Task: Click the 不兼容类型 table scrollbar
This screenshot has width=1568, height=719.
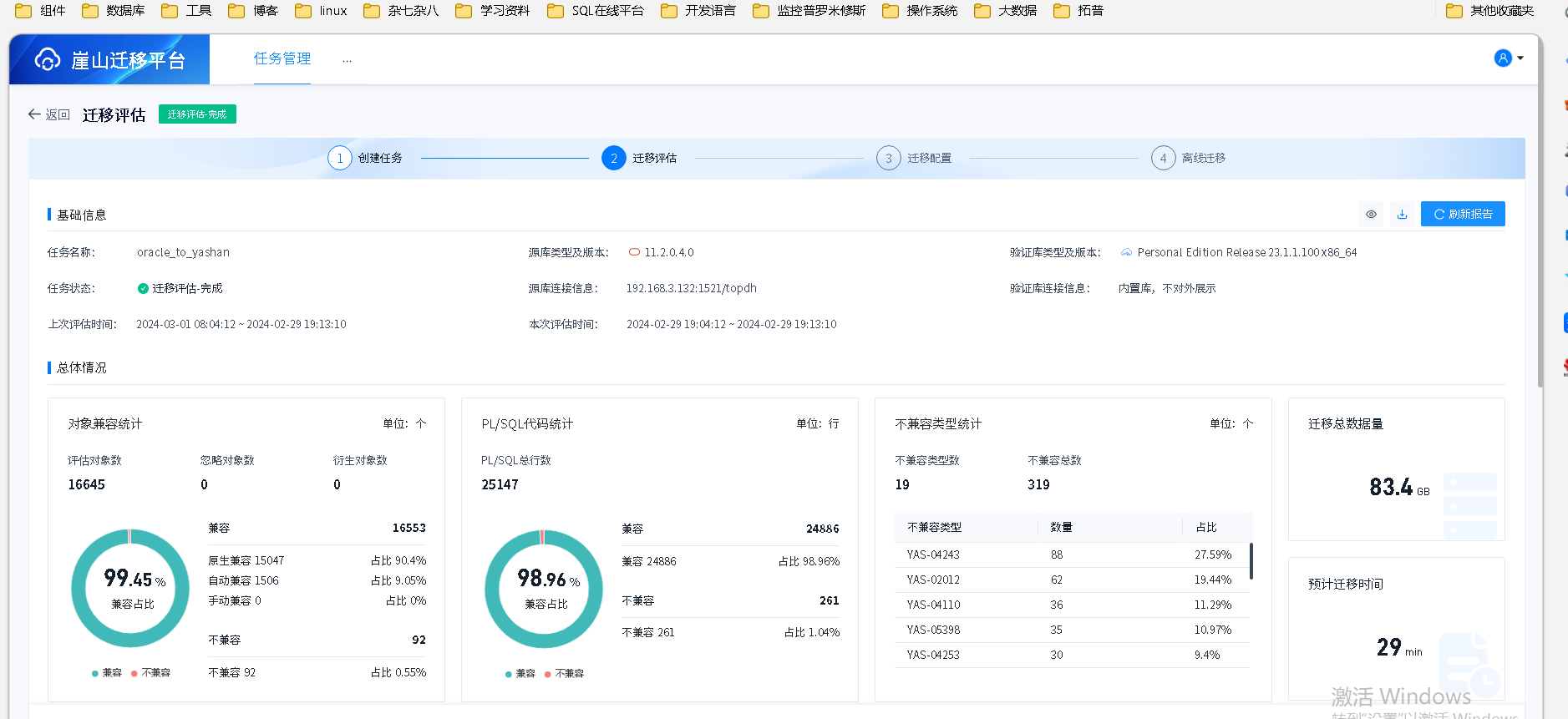Action: coord(1251,561)
